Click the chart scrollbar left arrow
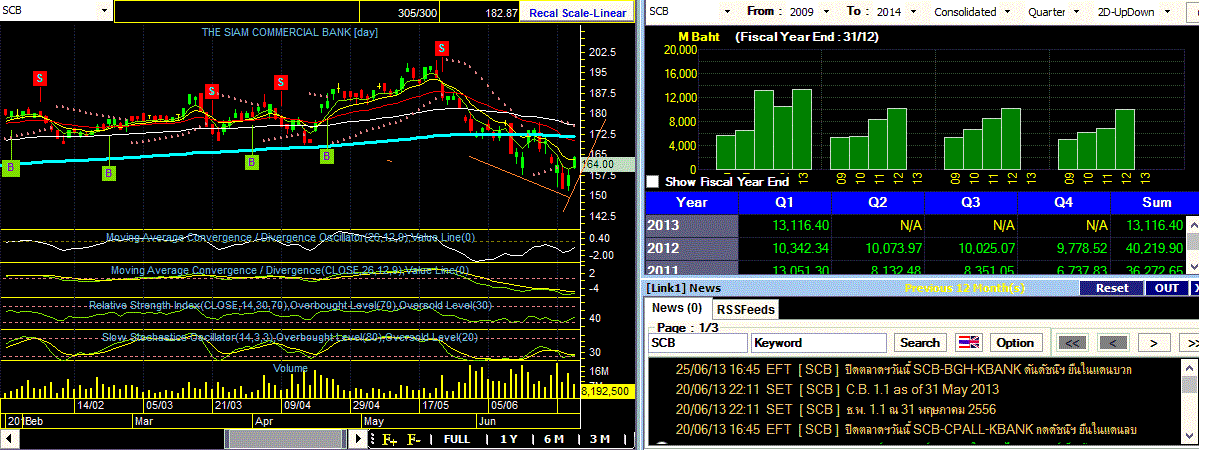Screen dimensions: 1206x450 click(8, 439)
